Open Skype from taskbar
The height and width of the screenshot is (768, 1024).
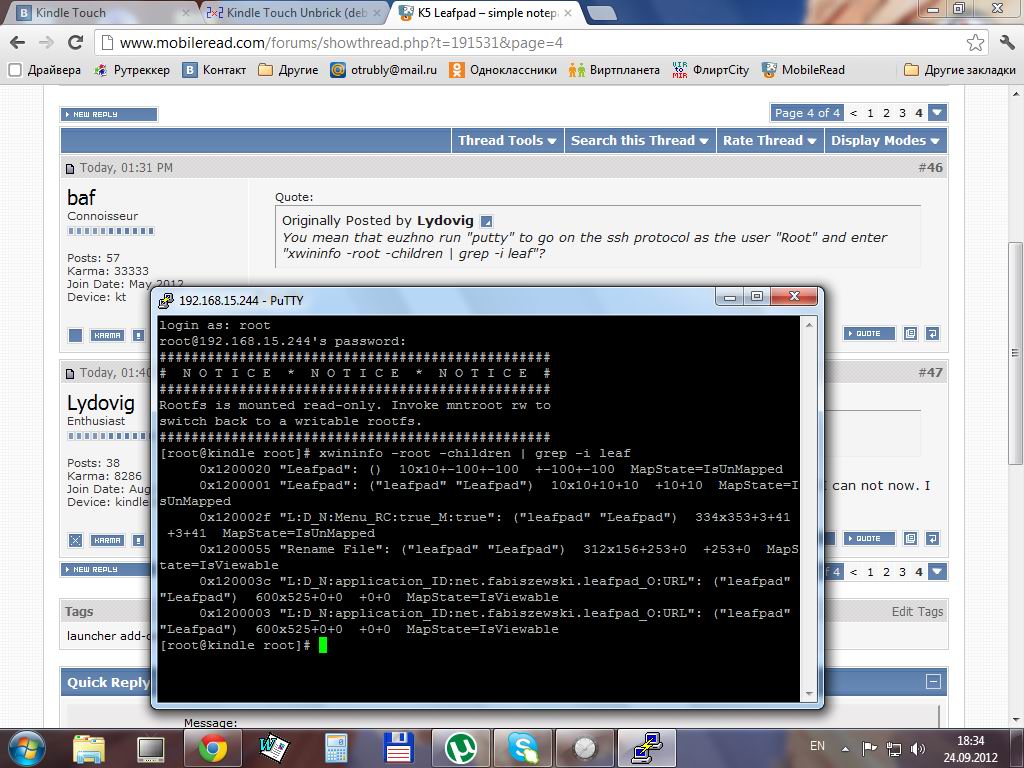[523, 749]
